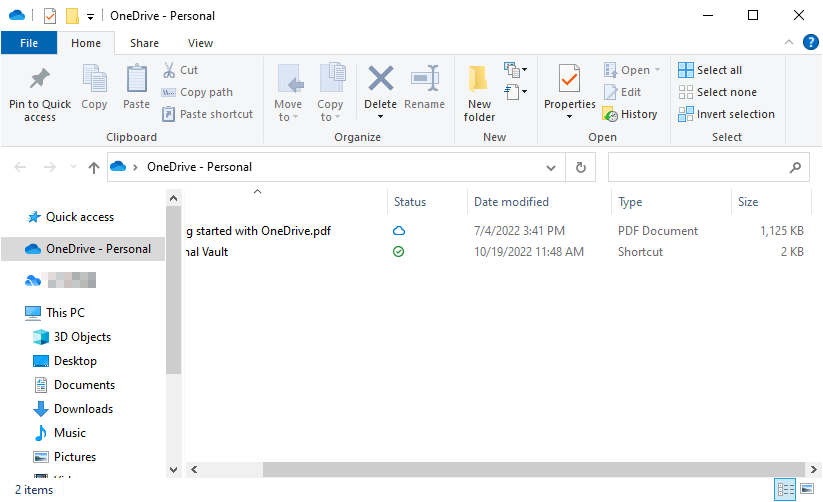The image size is (823, 502).
Task: Switch to Details view layout
Action: (x=786, y=489)
